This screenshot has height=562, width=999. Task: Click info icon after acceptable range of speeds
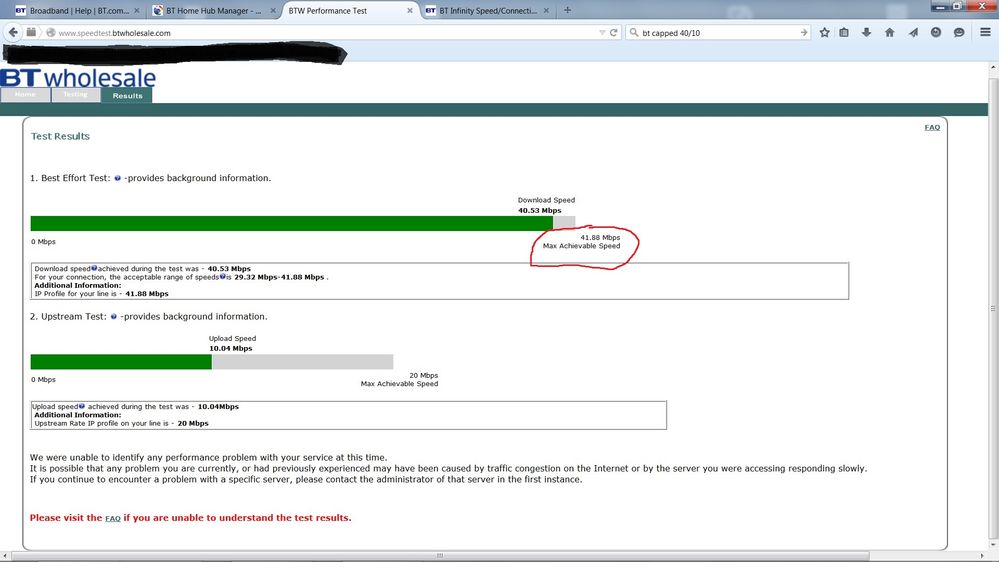(222, 277)
